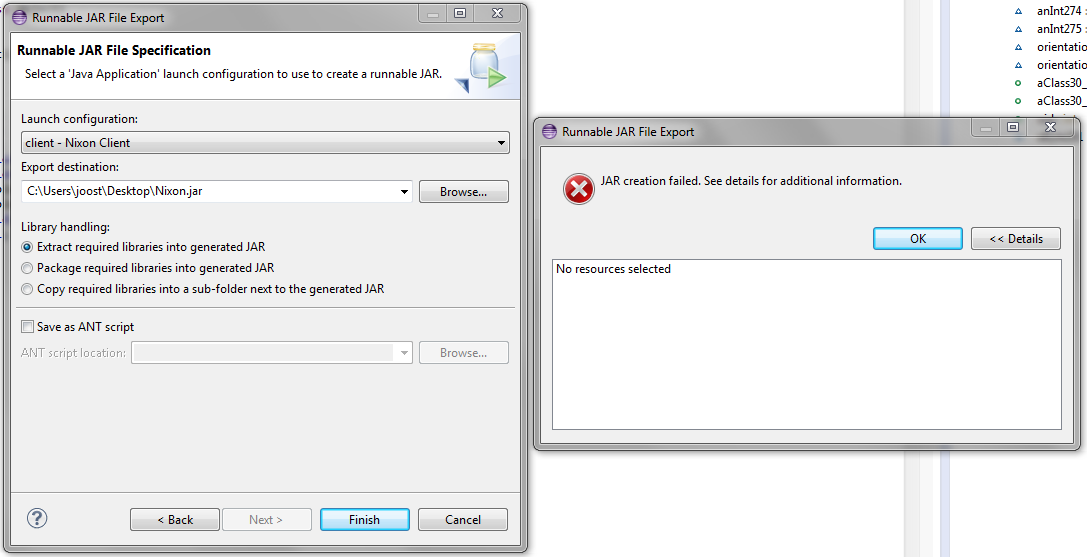Expand the Export destination dropdown arrow

coord(404,192)
